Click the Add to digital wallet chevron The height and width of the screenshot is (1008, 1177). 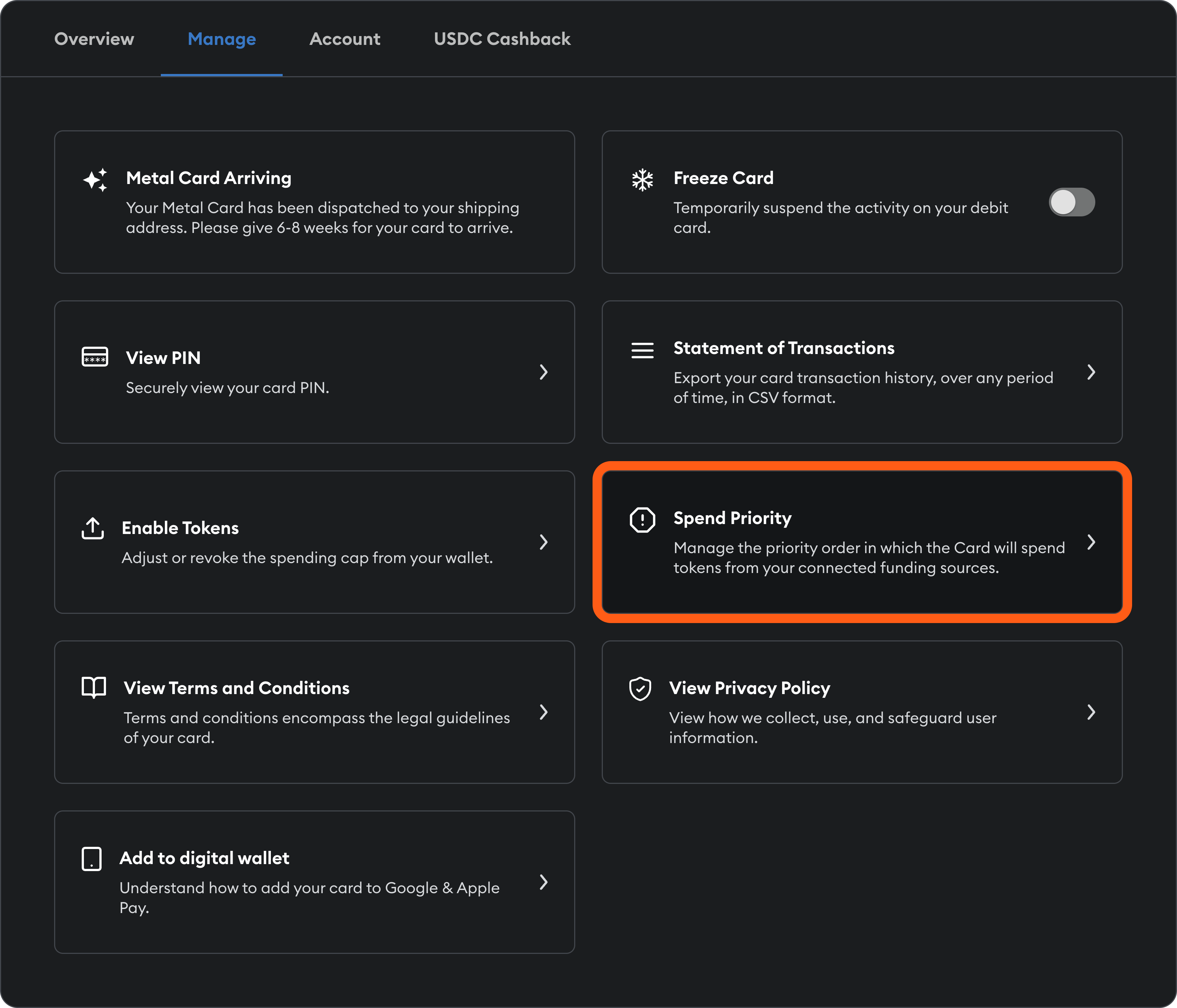pyautogui.click(x=544, y=882)
